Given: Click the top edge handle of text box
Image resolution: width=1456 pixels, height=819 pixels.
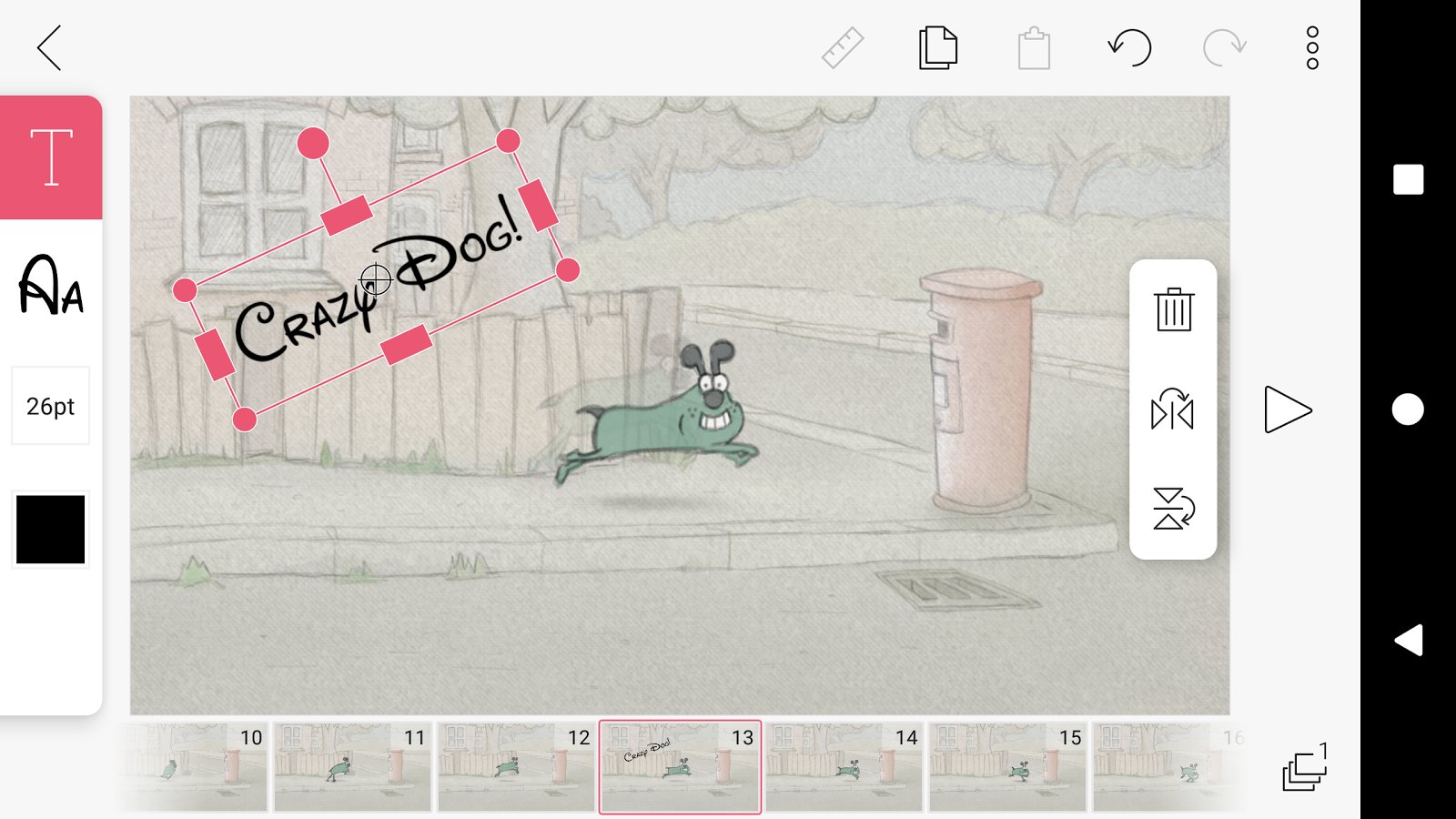Looking at the screenshot, I should tap(347, 216).
